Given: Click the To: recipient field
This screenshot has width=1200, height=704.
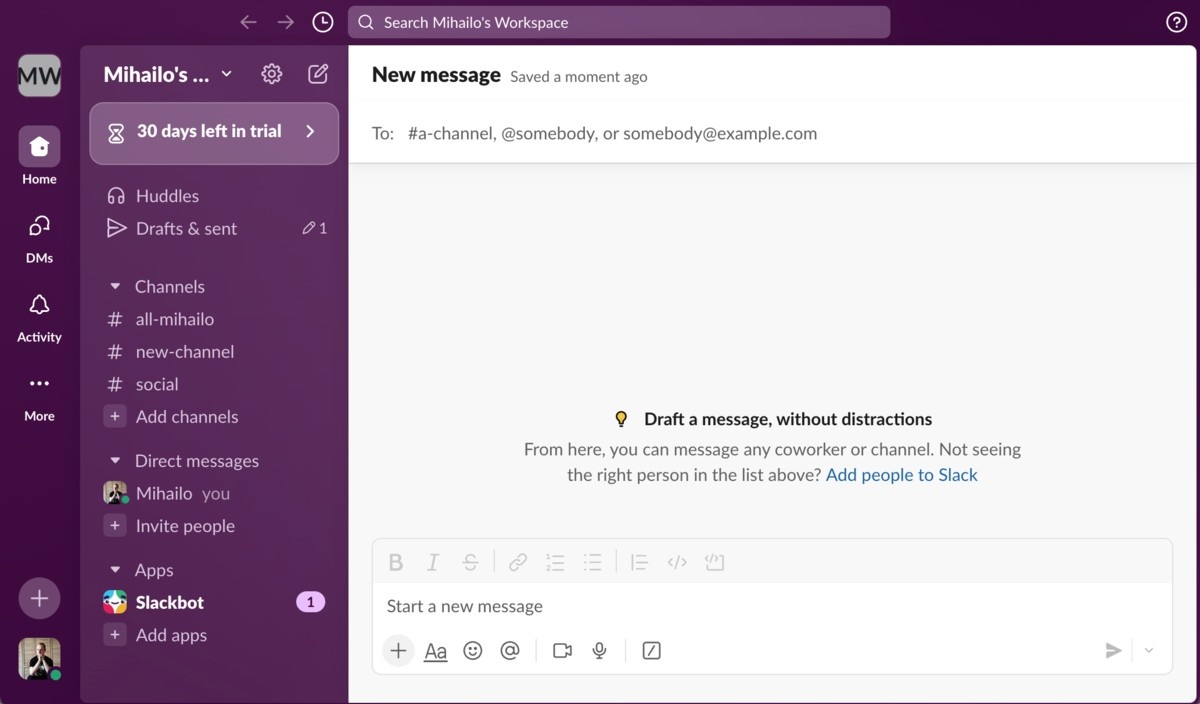Looking at the screenshot, I should coord(772,133).
